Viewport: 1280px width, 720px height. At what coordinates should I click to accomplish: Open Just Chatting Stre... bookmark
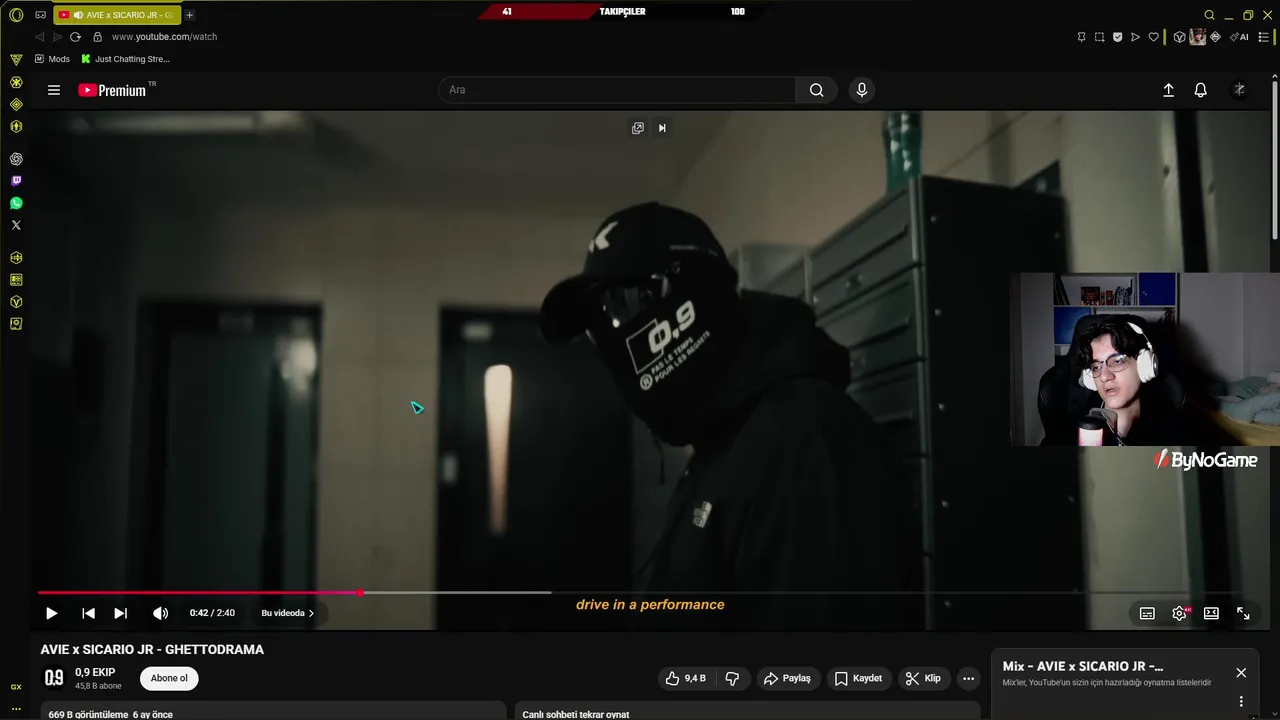(125, 59)
